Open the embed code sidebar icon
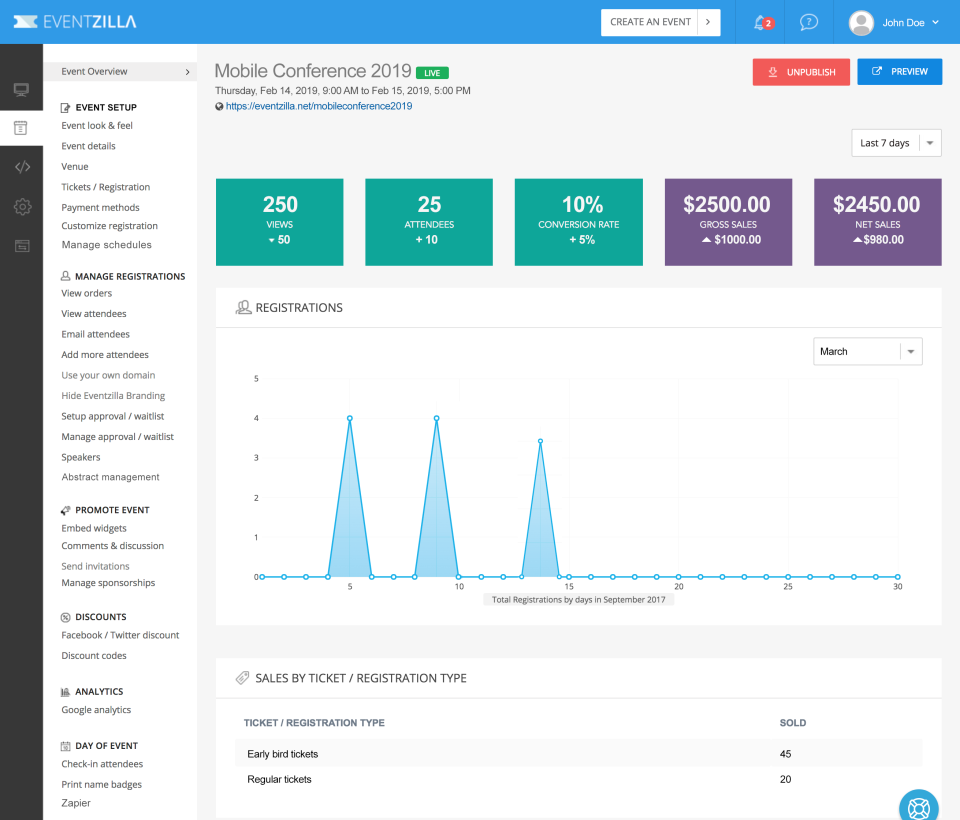The height and width of the screenshot is (820, 960). pyautogui.click(x=22, y=167)
